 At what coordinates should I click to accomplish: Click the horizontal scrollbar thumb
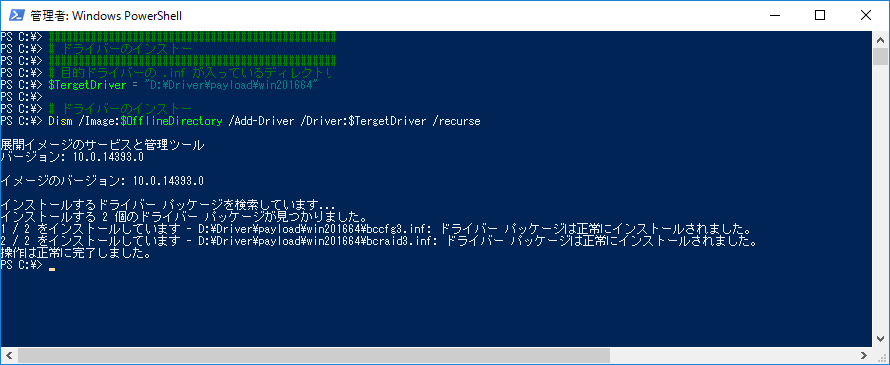[x=313, y=355]
